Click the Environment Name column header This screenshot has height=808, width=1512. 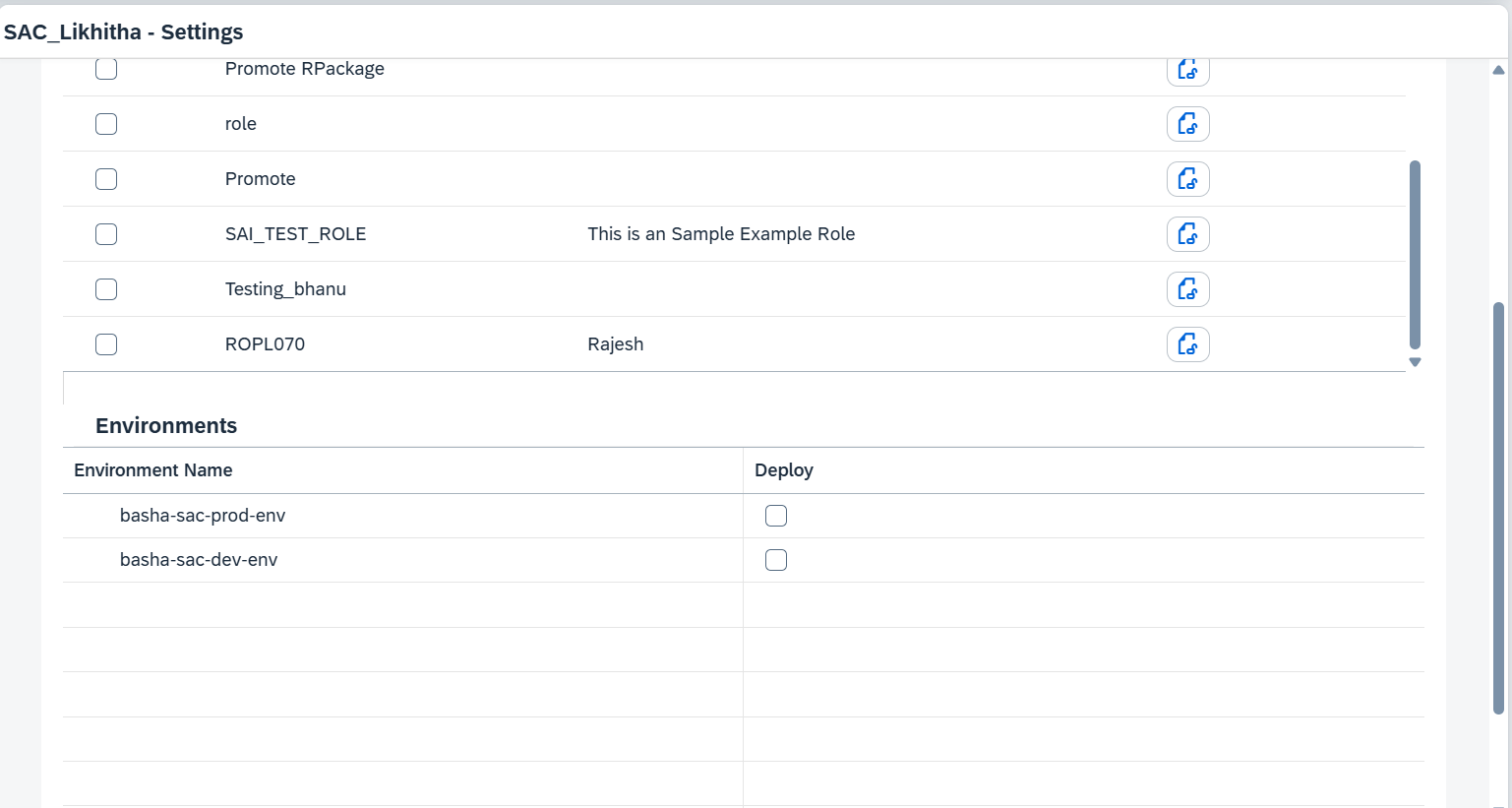pyautogui.click(x=153, y=470)
